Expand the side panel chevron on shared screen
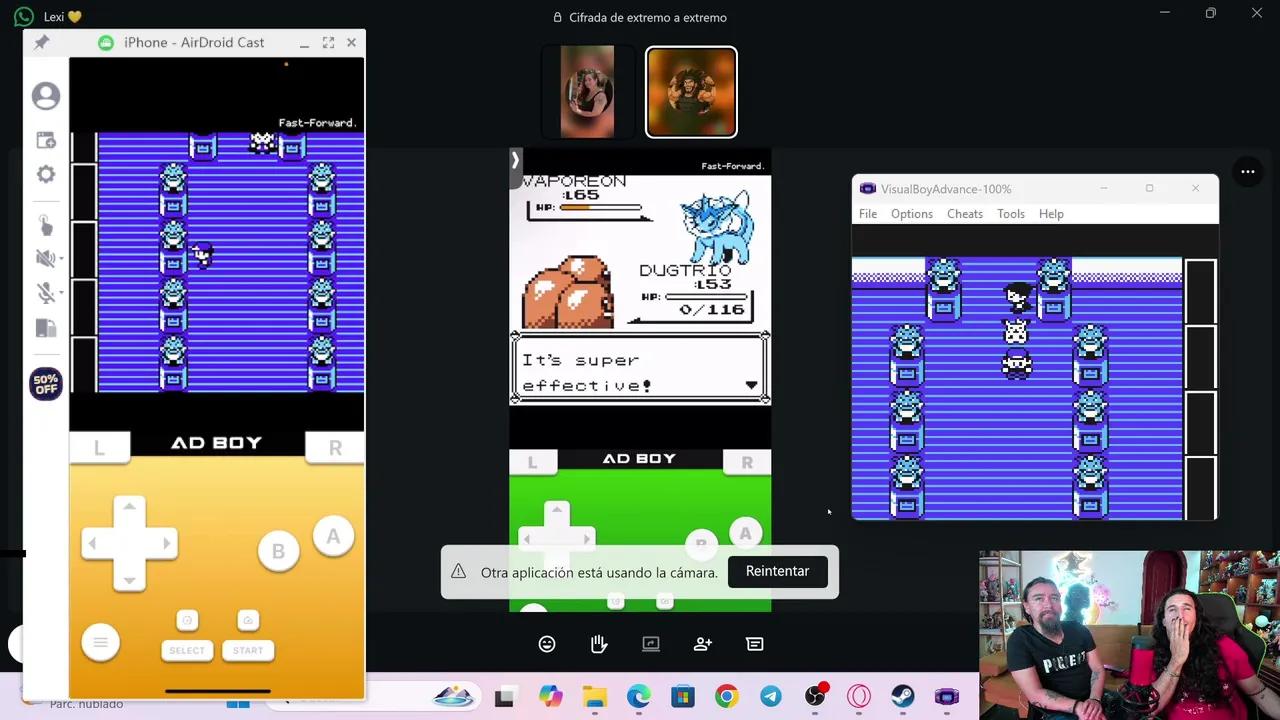Image resolution: width=1280 pixels, height=720 pixels. (x=515, y=160)
